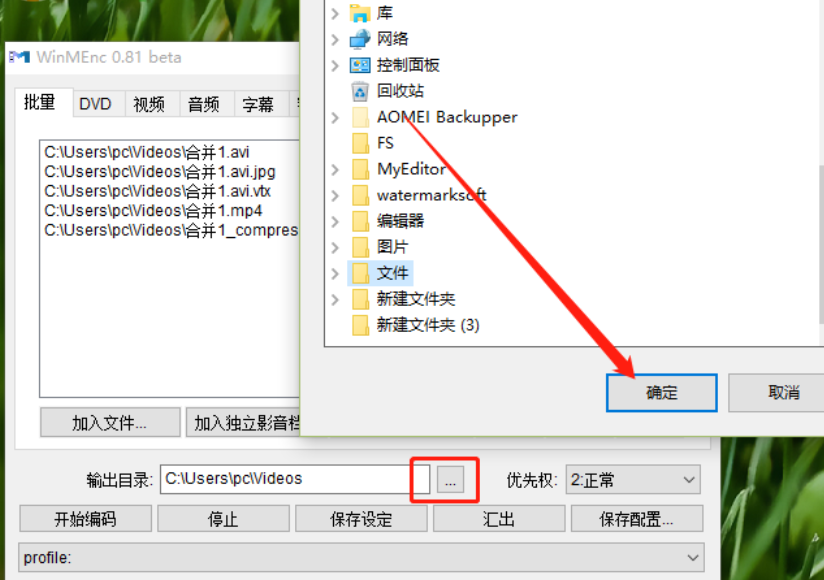
Task: Expand the watermarksoft folder chevron
Action: coord(335,195)
